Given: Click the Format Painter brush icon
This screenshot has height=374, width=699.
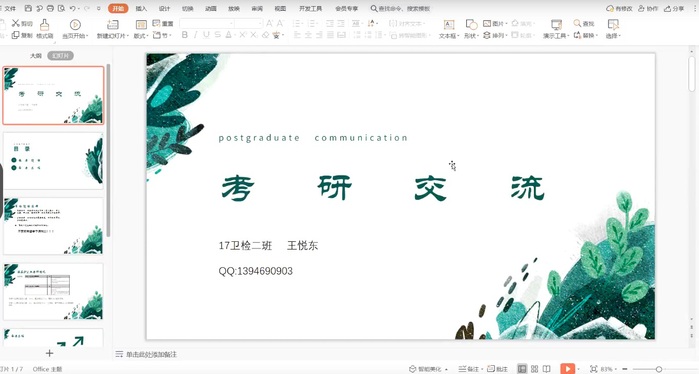Looking at the screenshot, I should click(45, 24).
